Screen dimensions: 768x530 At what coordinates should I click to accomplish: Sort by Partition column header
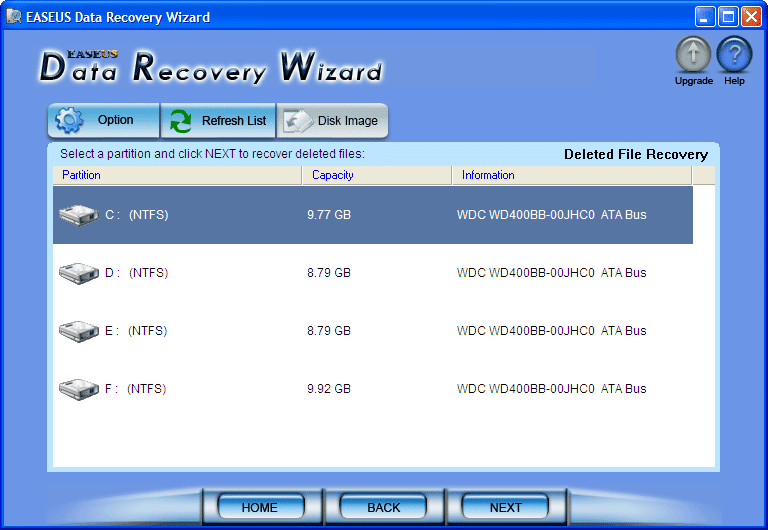177,175
